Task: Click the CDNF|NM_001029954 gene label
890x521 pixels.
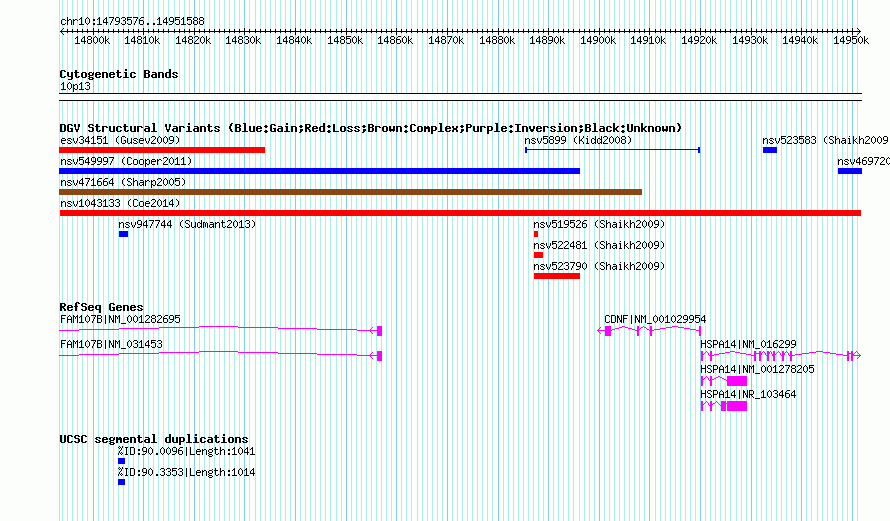Action: tap(655, 320)
